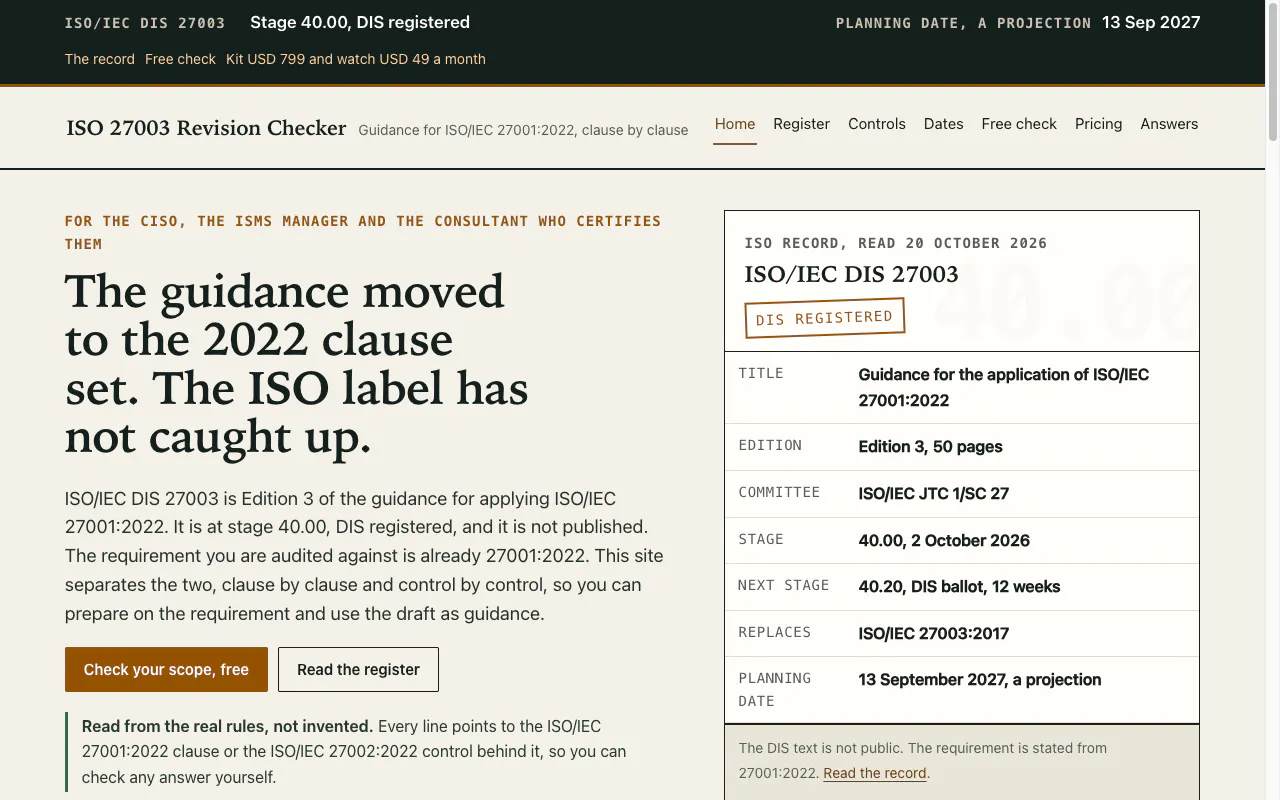This screenshot has width=1280, height=800.
Task: Click 'Stage 40.00, DIS registered' banner text
Action: click(360, 22)
